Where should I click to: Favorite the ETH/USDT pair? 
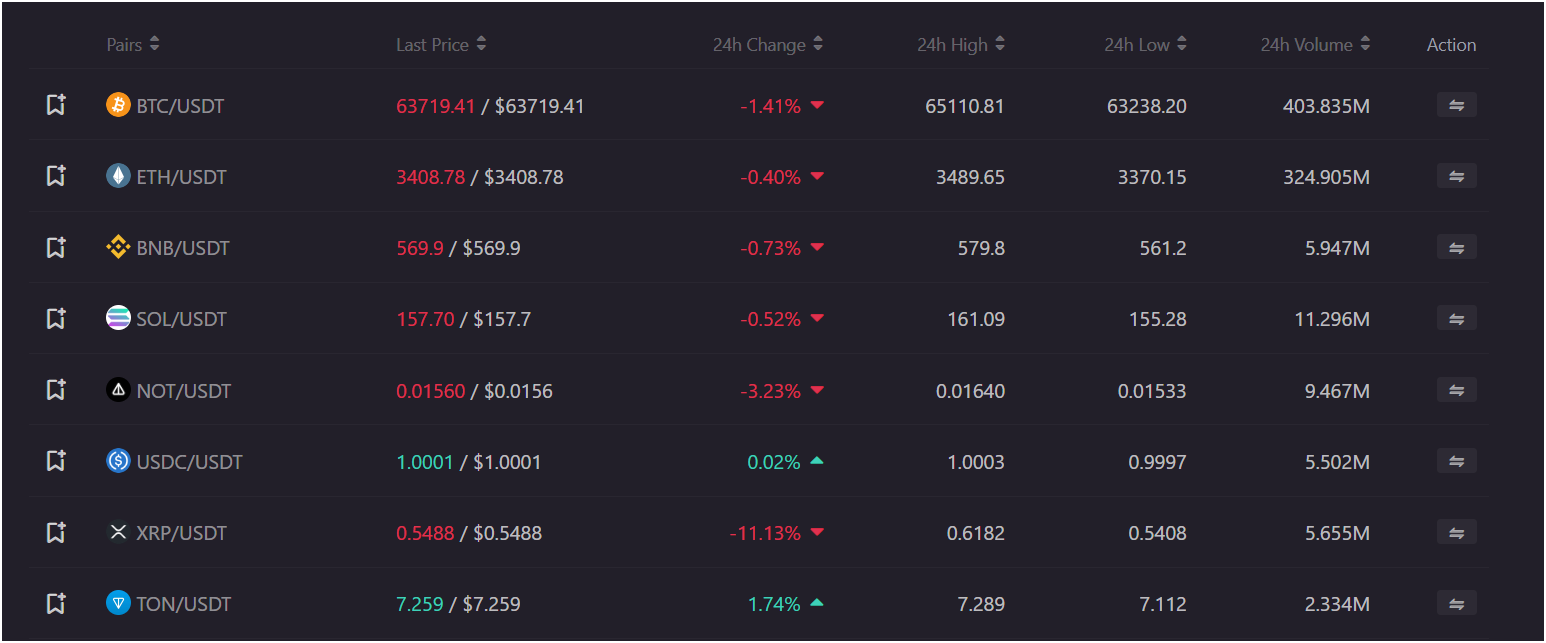56,176
